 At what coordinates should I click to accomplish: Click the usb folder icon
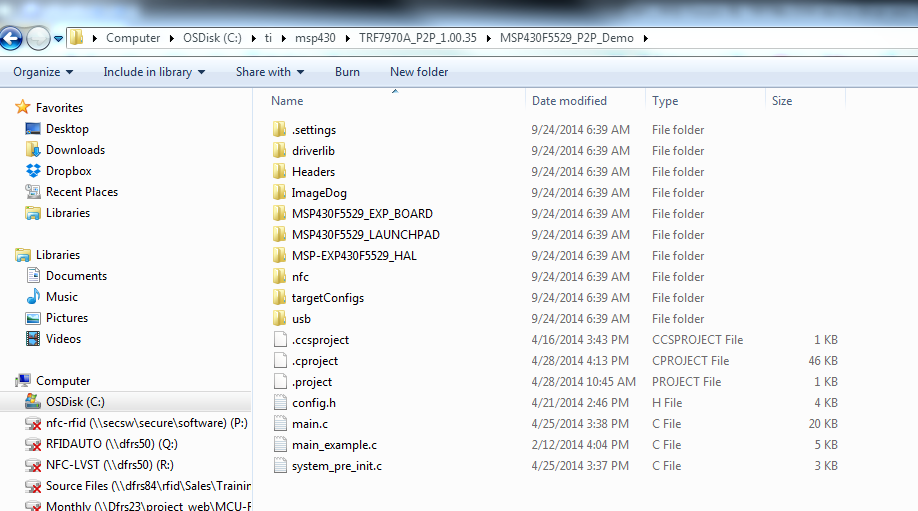(x=280, y=318)
